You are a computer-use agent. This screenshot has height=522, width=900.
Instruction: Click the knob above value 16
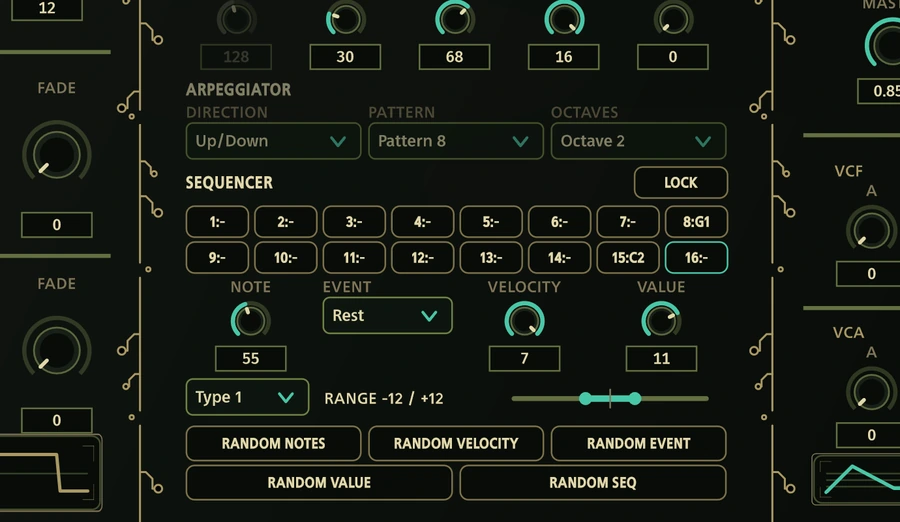coord(564,18)
